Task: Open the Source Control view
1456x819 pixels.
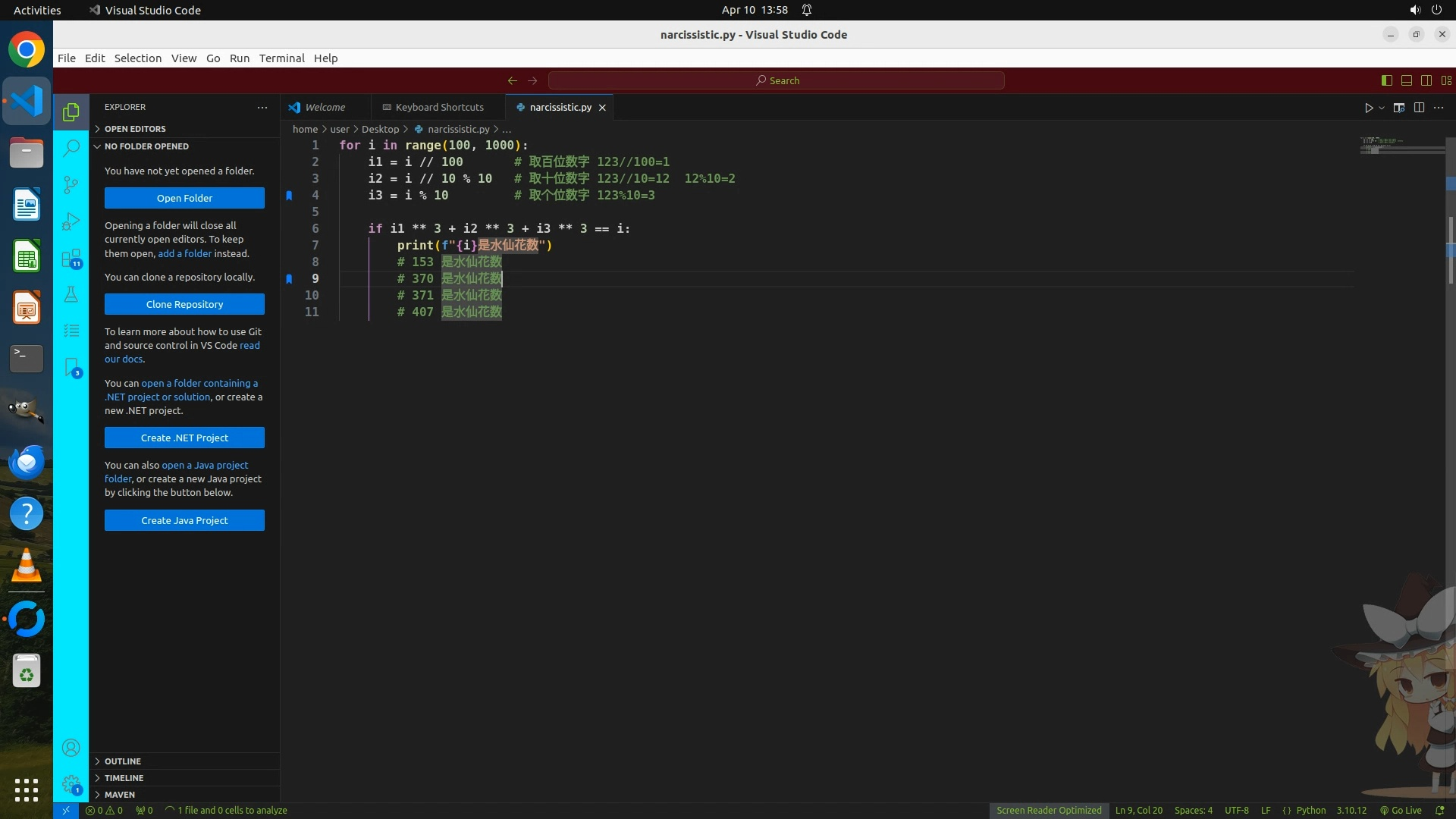Action: point(71,184)
